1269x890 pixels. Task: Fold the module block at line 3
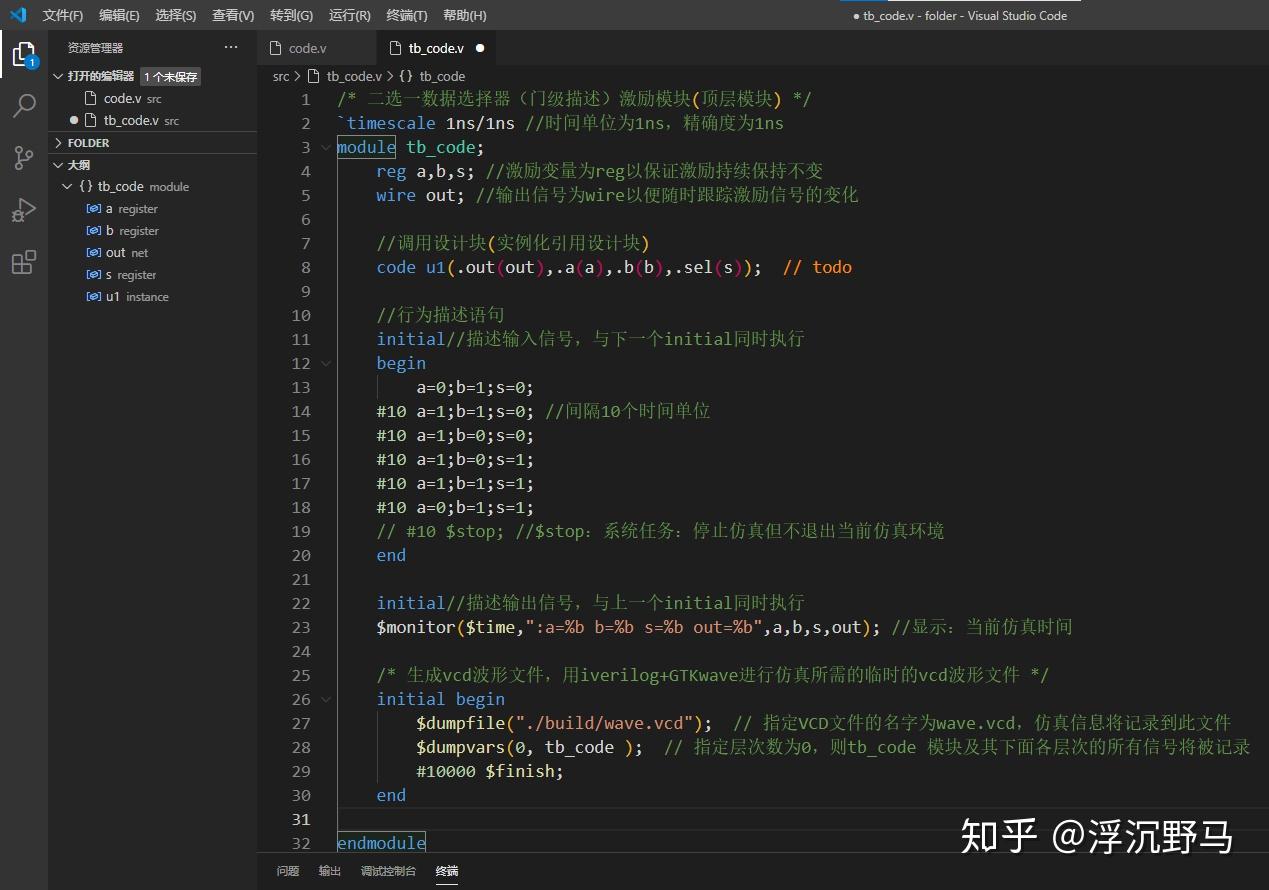[x=326, y=148]
